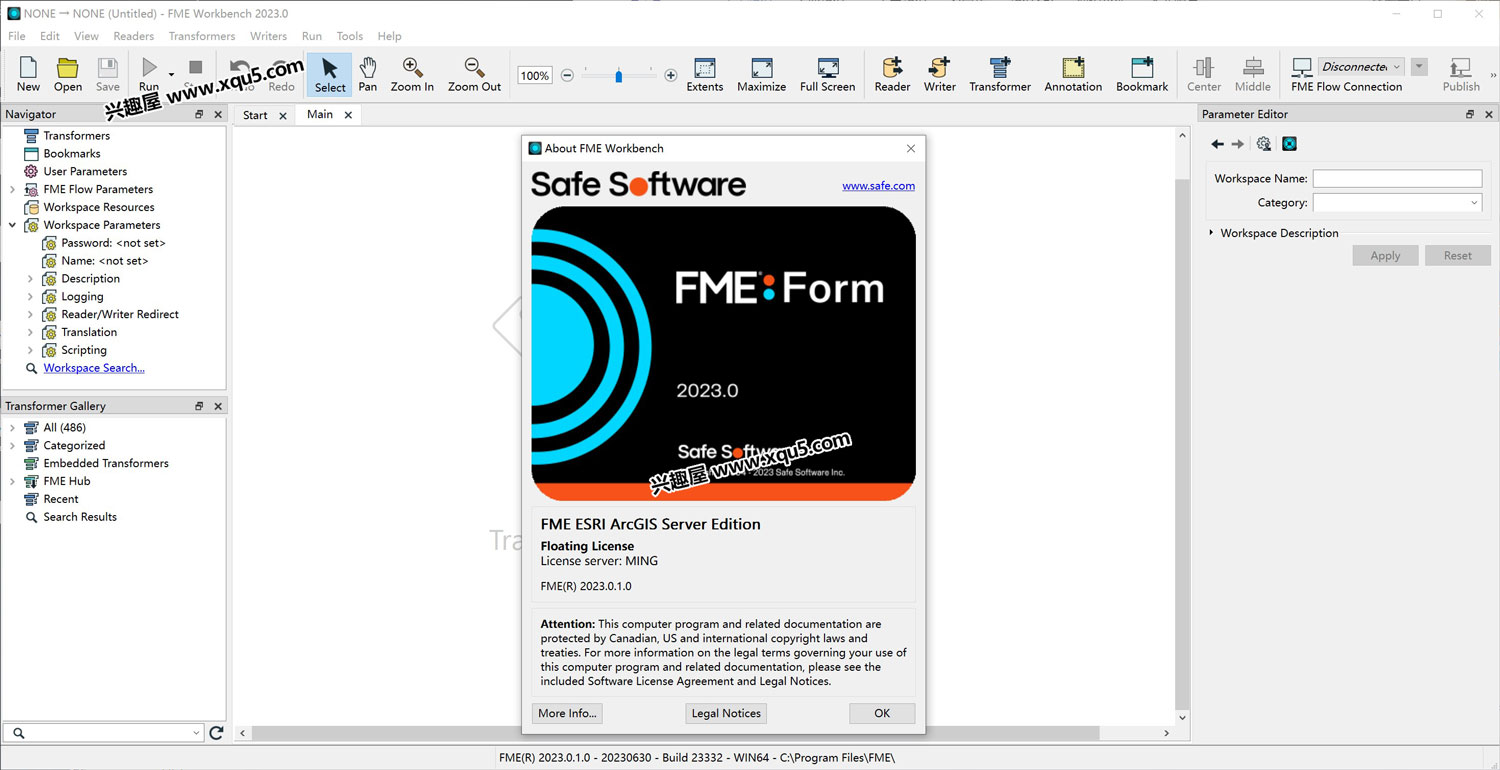Image resolution: width=1500 pixels, height=770 pixels.
Task: Add a Transformer from the toolbar
Action: coord(999,74)
